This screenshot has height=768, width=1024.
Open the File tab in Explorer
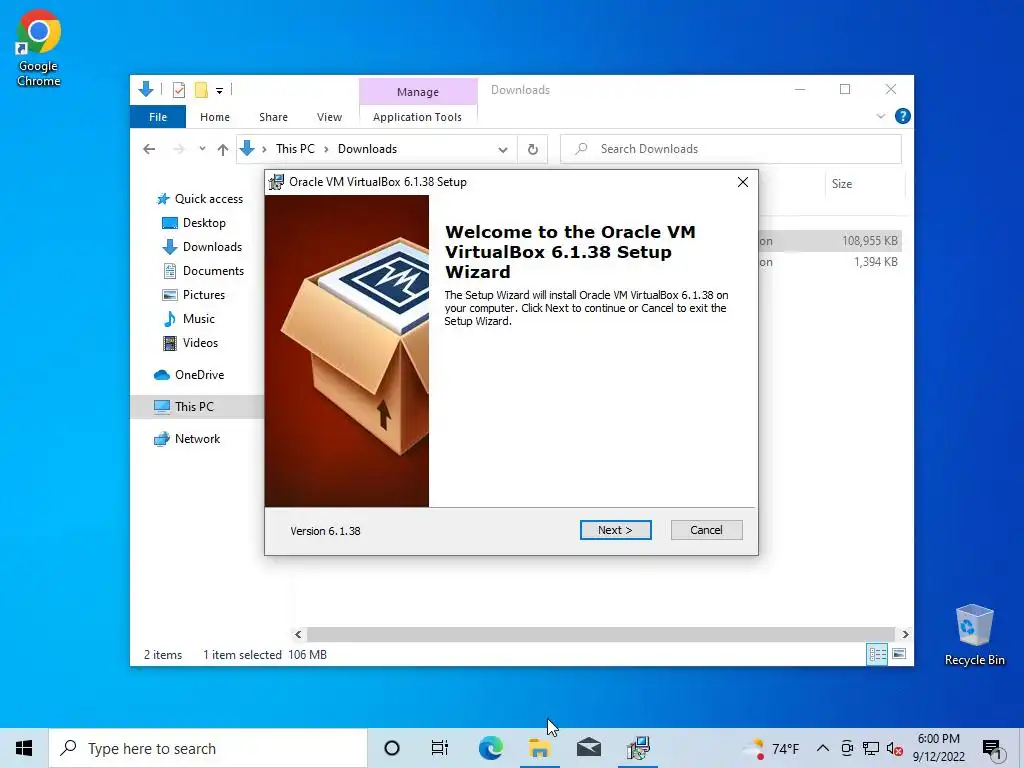click(158, 117)
